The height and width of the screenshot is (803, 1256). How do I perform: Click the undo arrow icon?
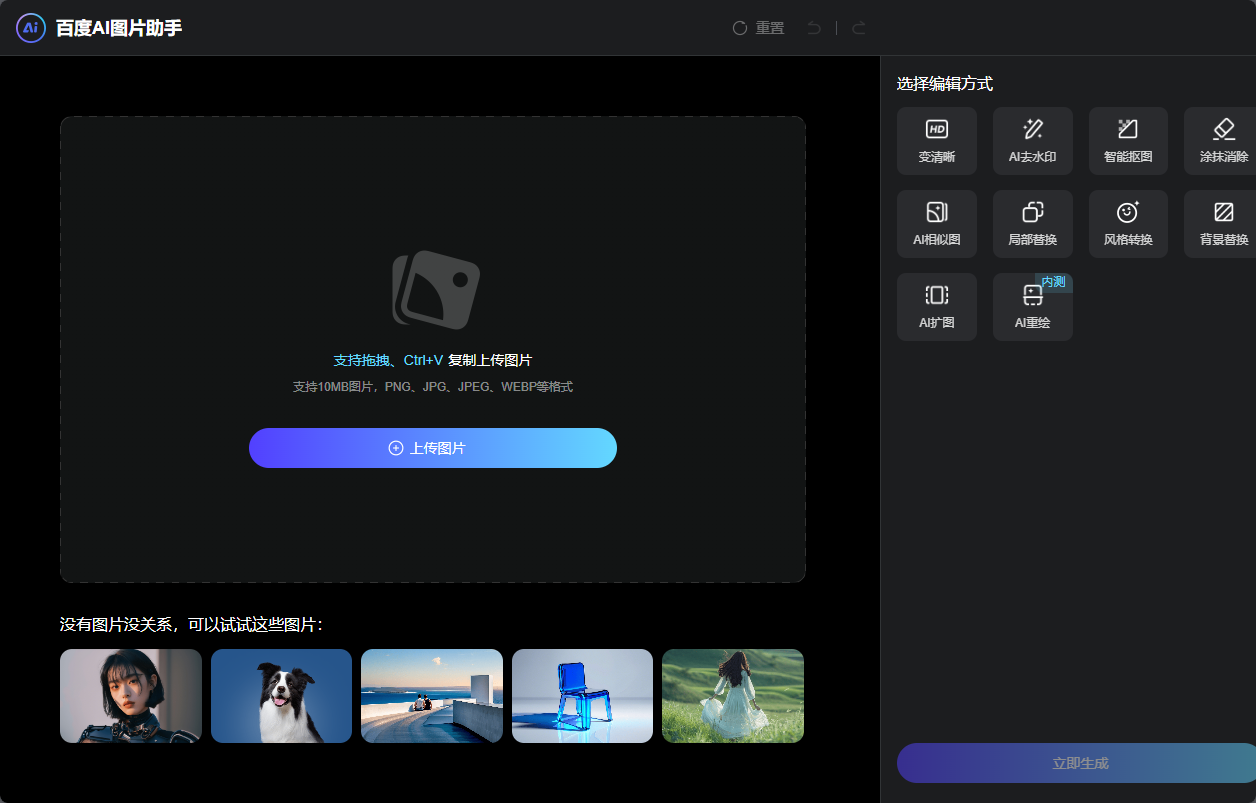point(814,28)
